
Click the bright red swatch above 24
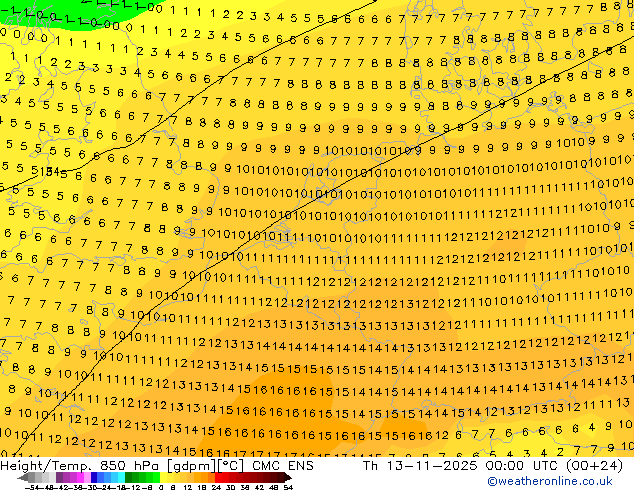click(218, 477)
